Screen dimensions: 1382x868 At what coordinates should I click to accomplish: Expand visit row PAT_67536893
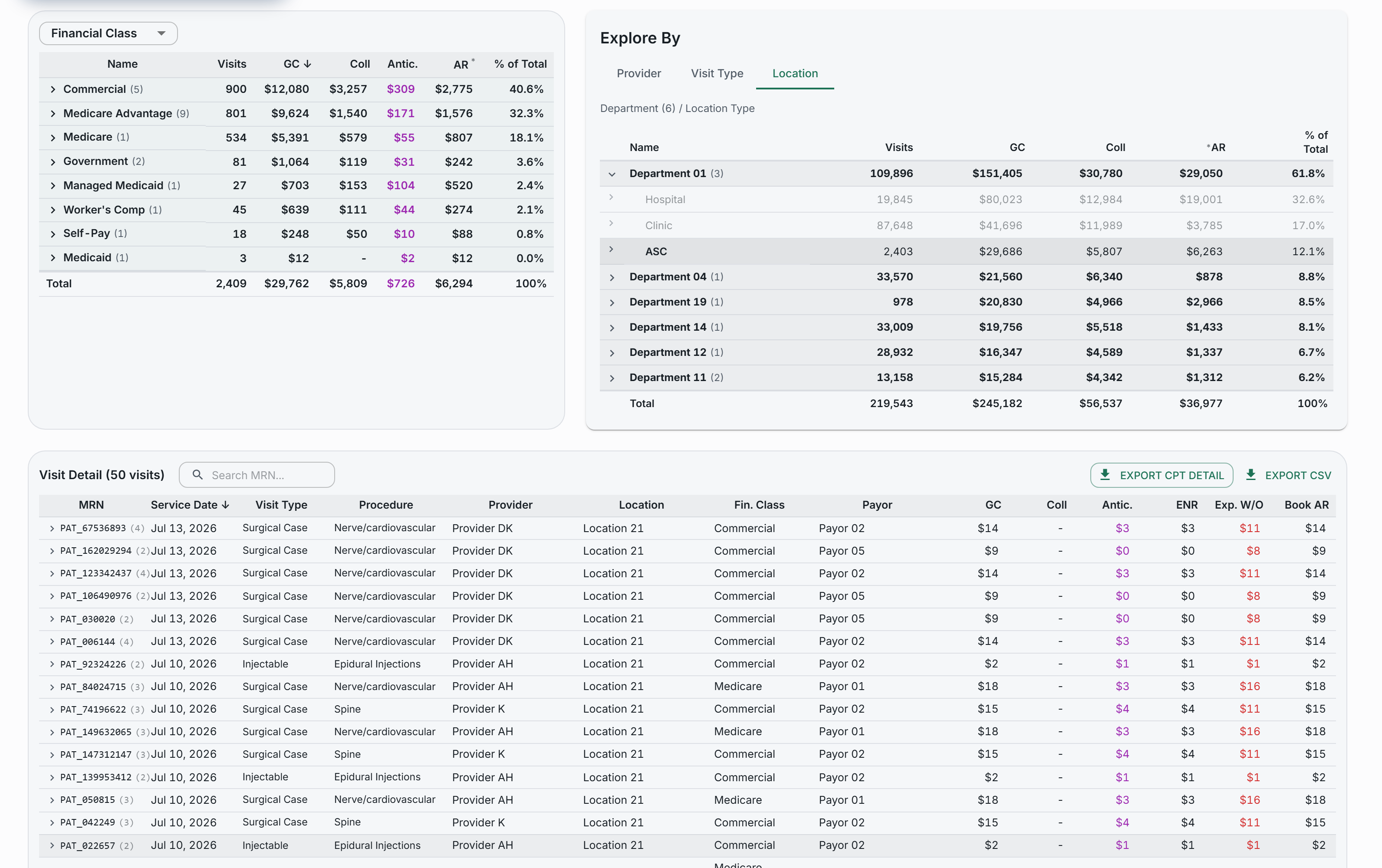pos(52,528)
